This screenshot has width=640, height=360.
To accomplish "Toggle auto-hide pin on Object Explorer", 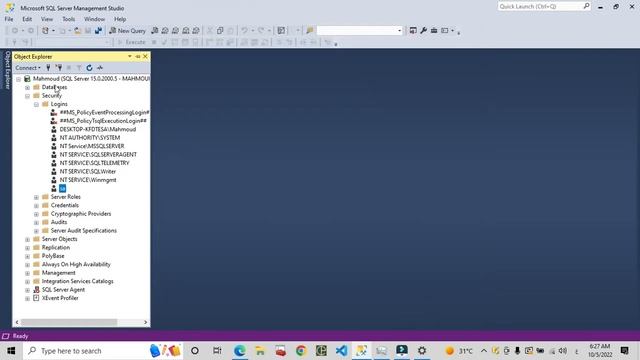I will pos(138,56).
